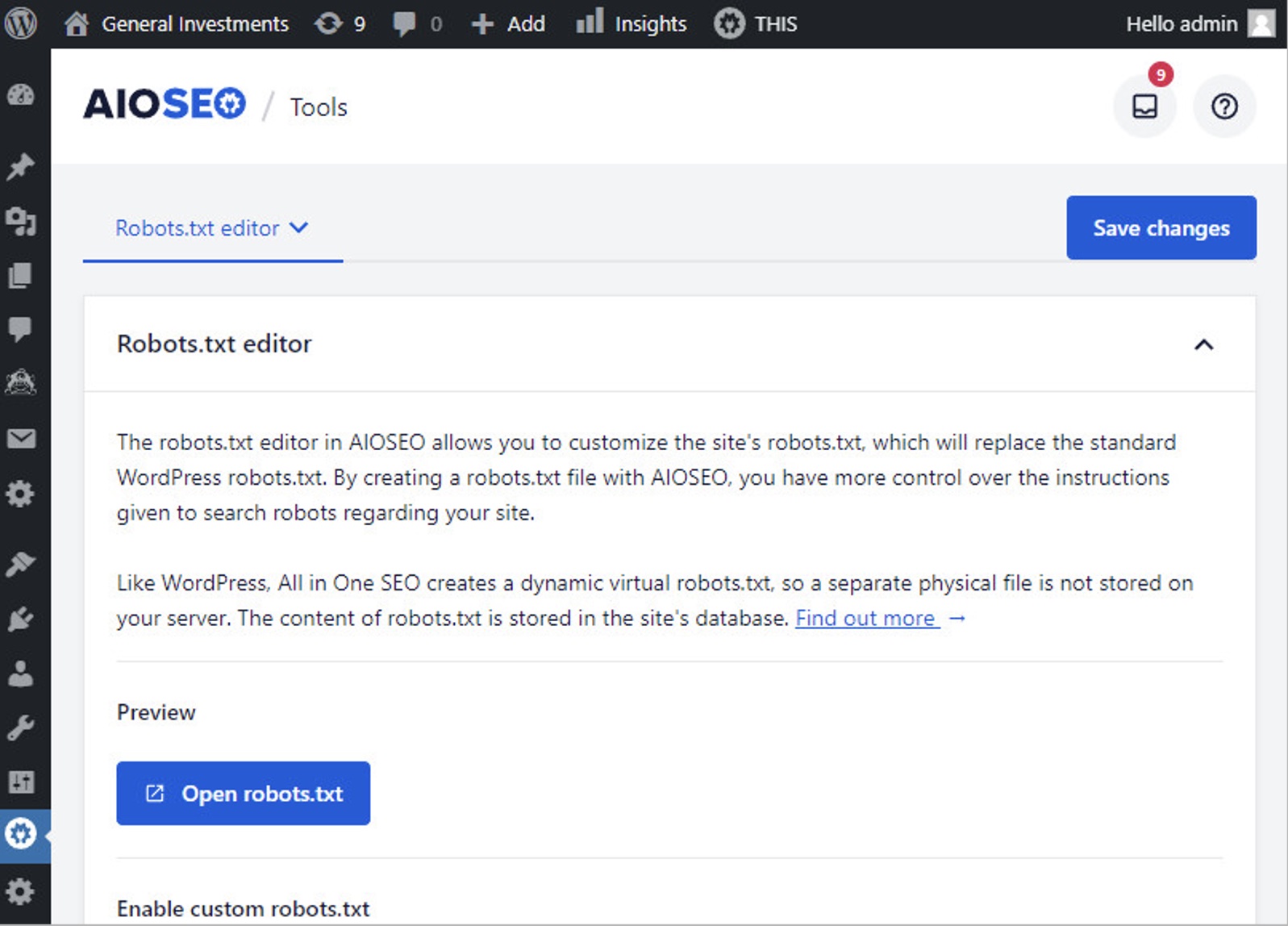Open Pages in the admin sidebar
The height and width of the screenshot is (926, 1288).
pos(21,276)
